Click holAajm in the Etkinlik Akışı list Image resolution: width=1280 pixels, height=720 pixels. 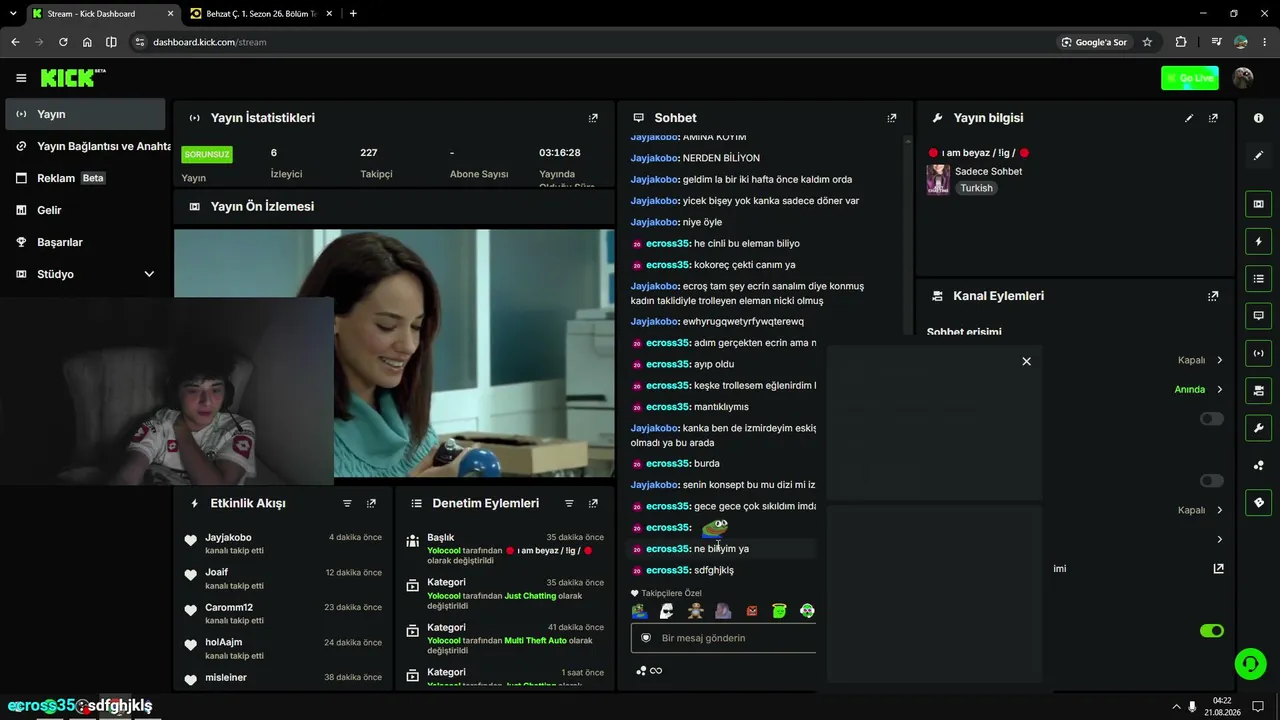pyautogui.click(x=224, y=643)
